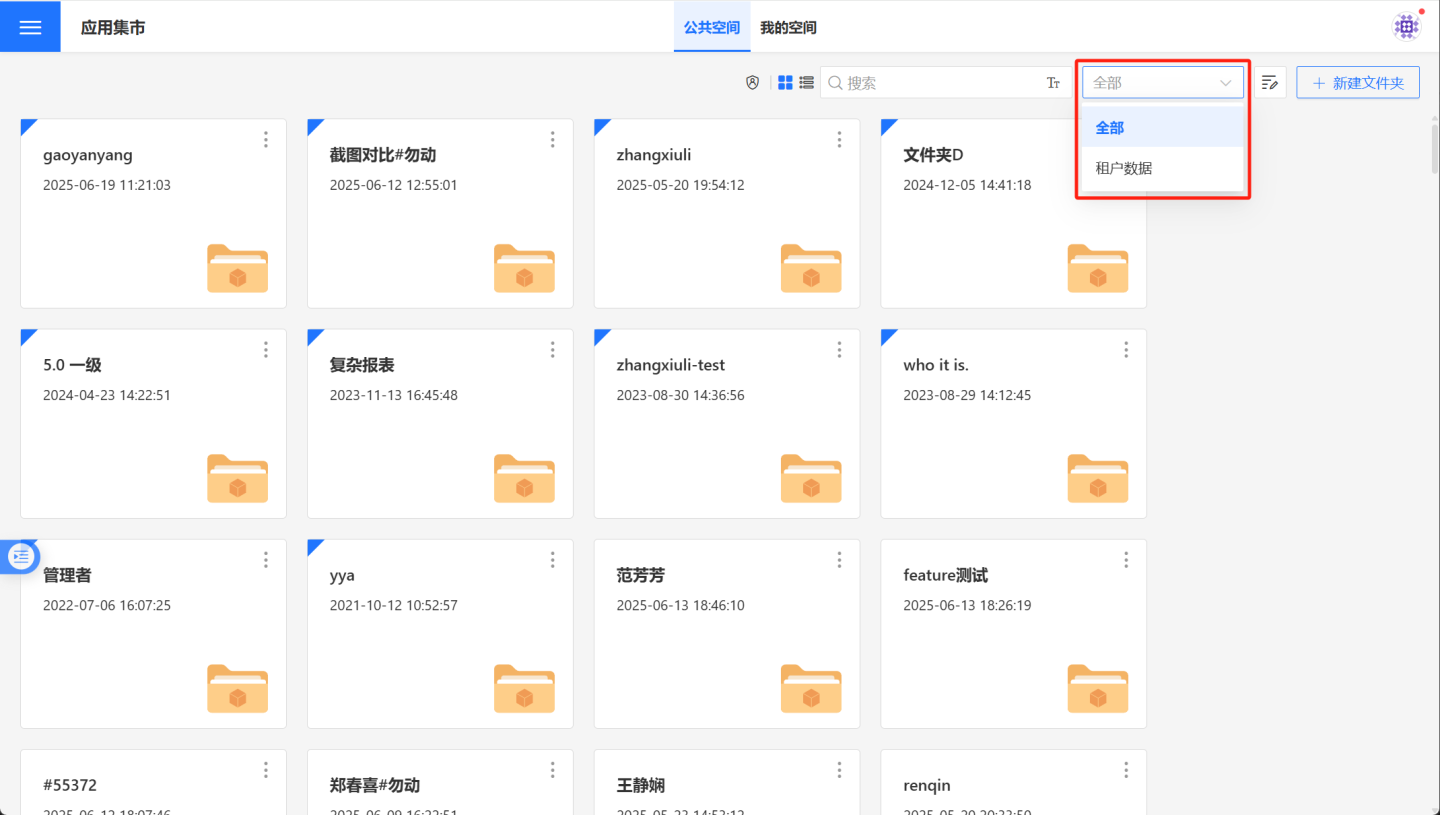Screen dimensions: 1440x815
Task: Toggle case-sensitive Tt icon in search box
Action: tap(1053, 83)
